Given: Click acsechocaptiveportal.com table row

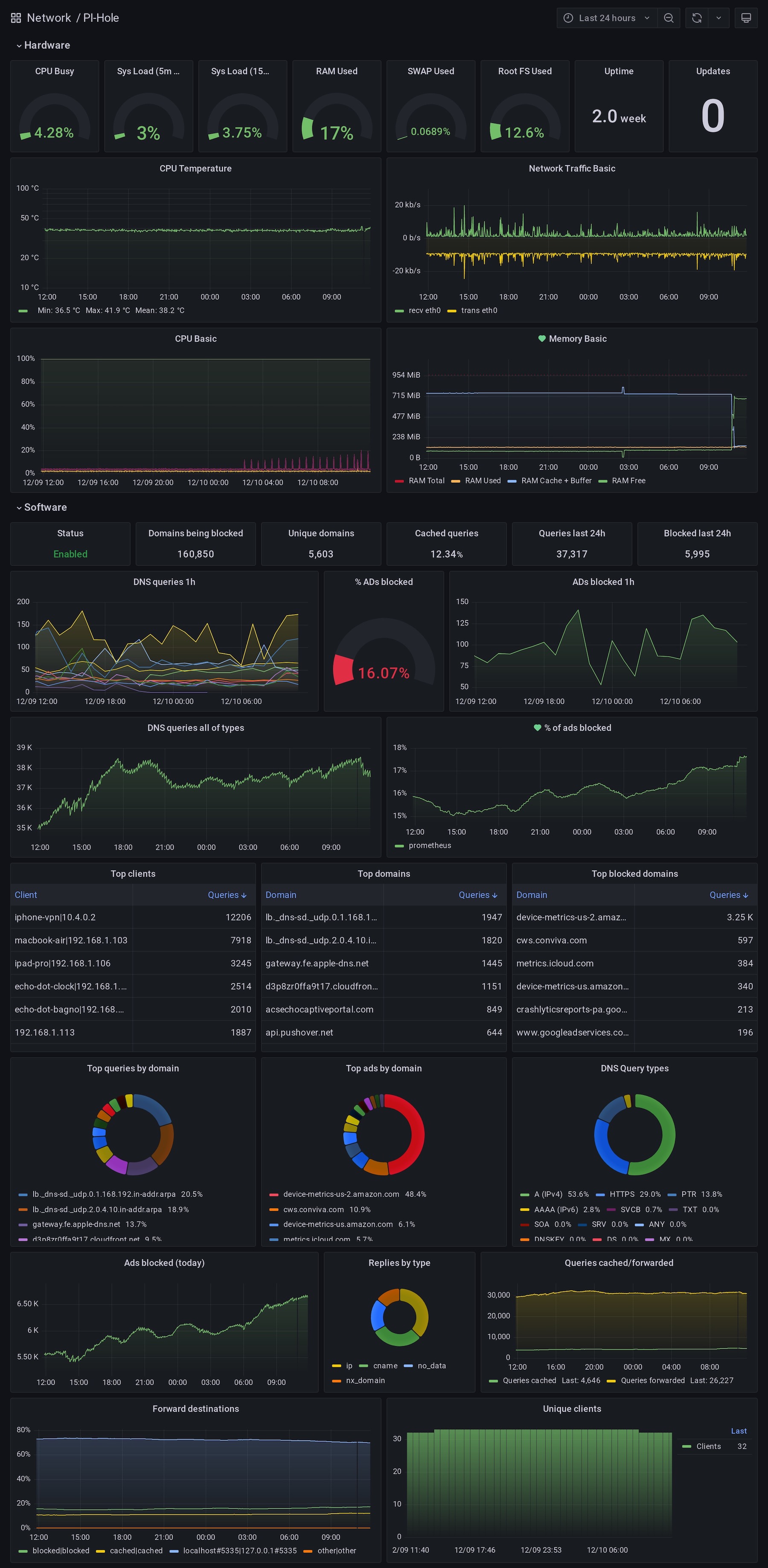Looking at the screenshot, I should click(x=384, y=1009).
